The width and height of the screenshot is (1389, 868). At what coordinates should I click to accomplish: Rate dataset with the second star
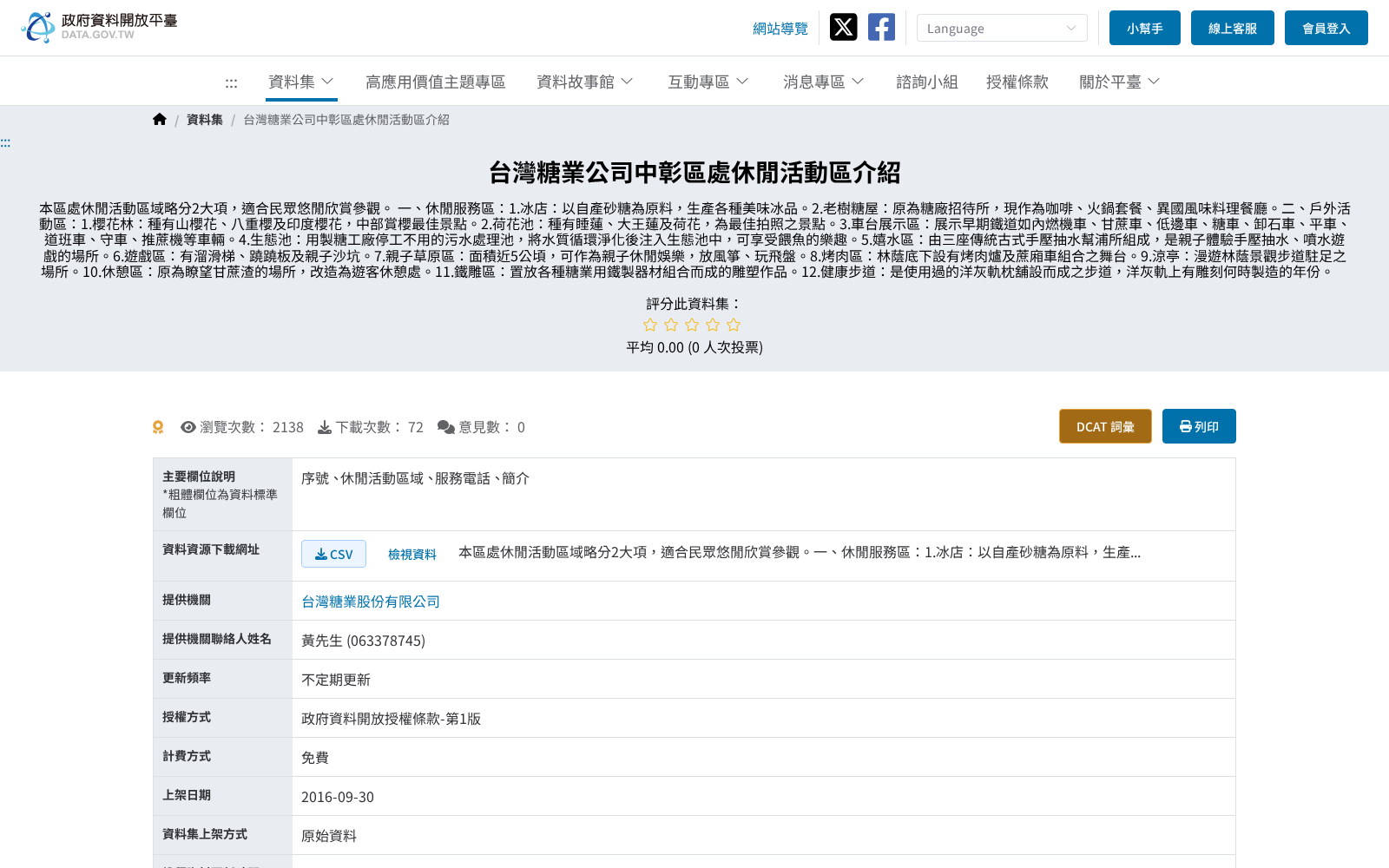pos(671,325)
